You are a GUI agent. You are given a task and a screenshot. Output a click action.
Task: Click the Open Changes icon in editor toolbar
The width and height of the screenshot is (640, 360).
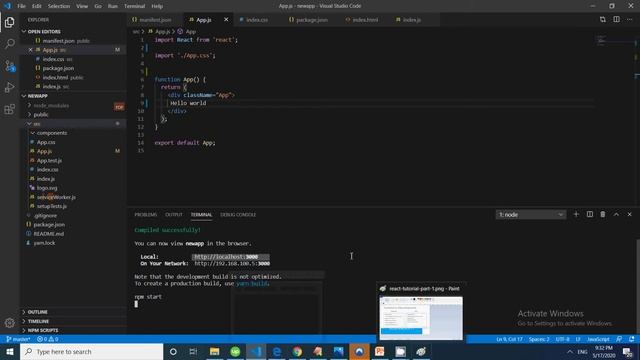click(602, 19)
